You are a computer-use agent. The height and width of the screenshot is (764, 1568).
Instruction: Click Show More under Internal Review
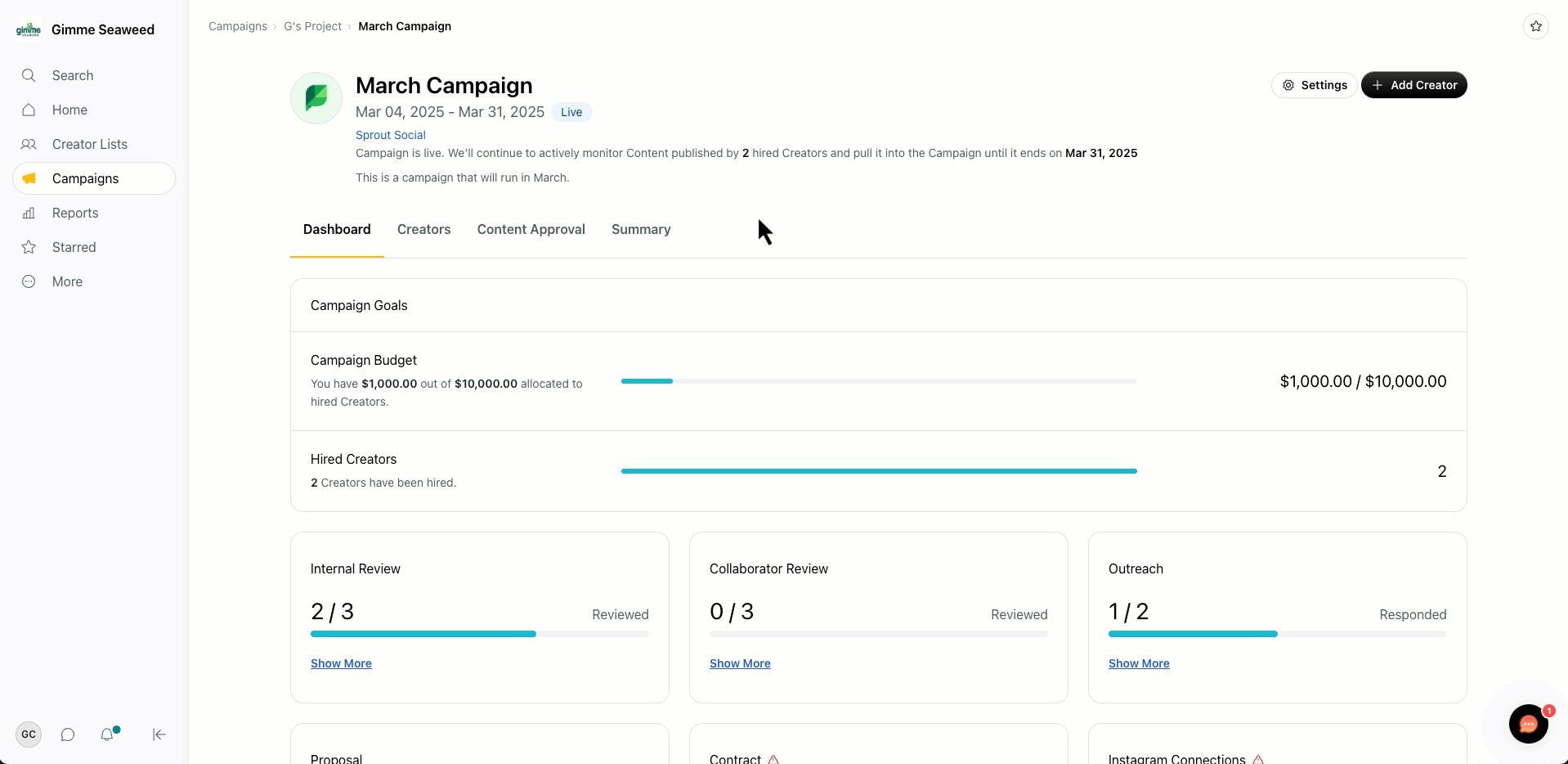[341, 663]
